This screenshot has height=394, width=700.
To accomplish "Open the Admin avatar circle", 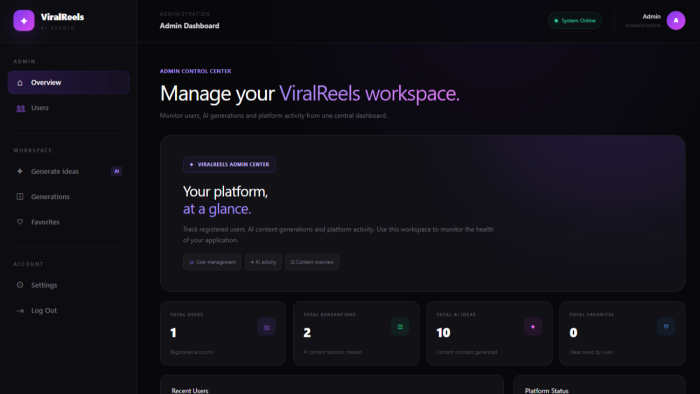I will (676, 21).
